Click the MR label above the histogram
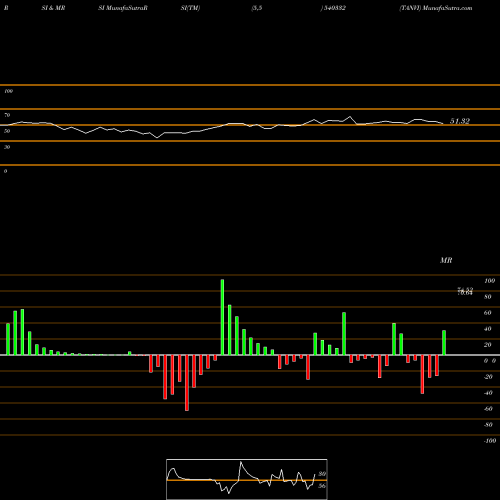The height and width of the screenshot is (500, 500). pos(446,260)
